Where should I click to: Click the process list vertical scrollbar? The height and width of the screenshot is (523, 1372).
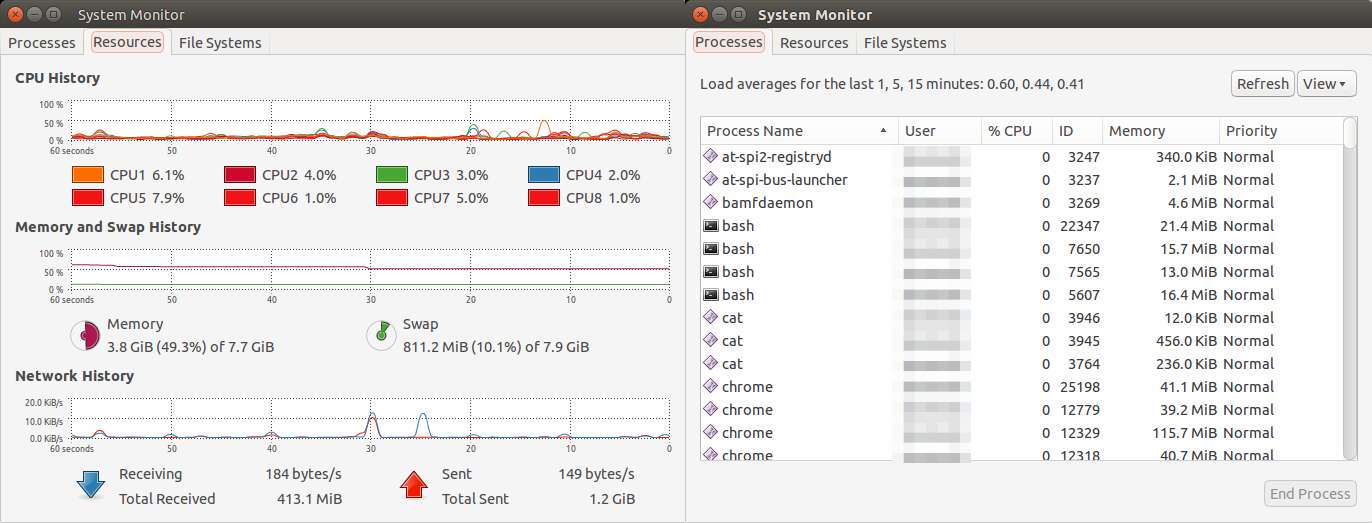pos(1351,289)
